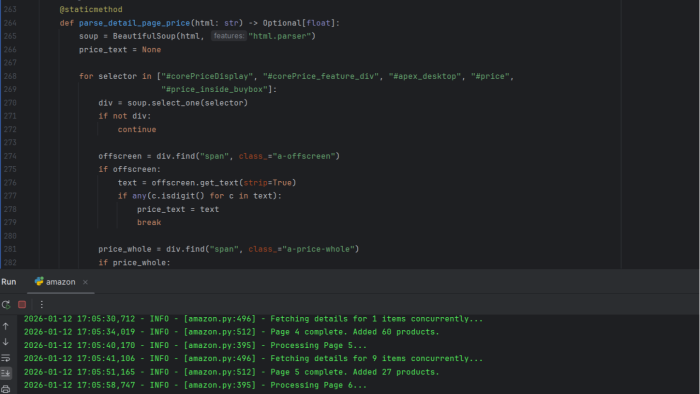
Task: Click the "#corePrice_feature_div" string
Action: [x=321, y=76]
